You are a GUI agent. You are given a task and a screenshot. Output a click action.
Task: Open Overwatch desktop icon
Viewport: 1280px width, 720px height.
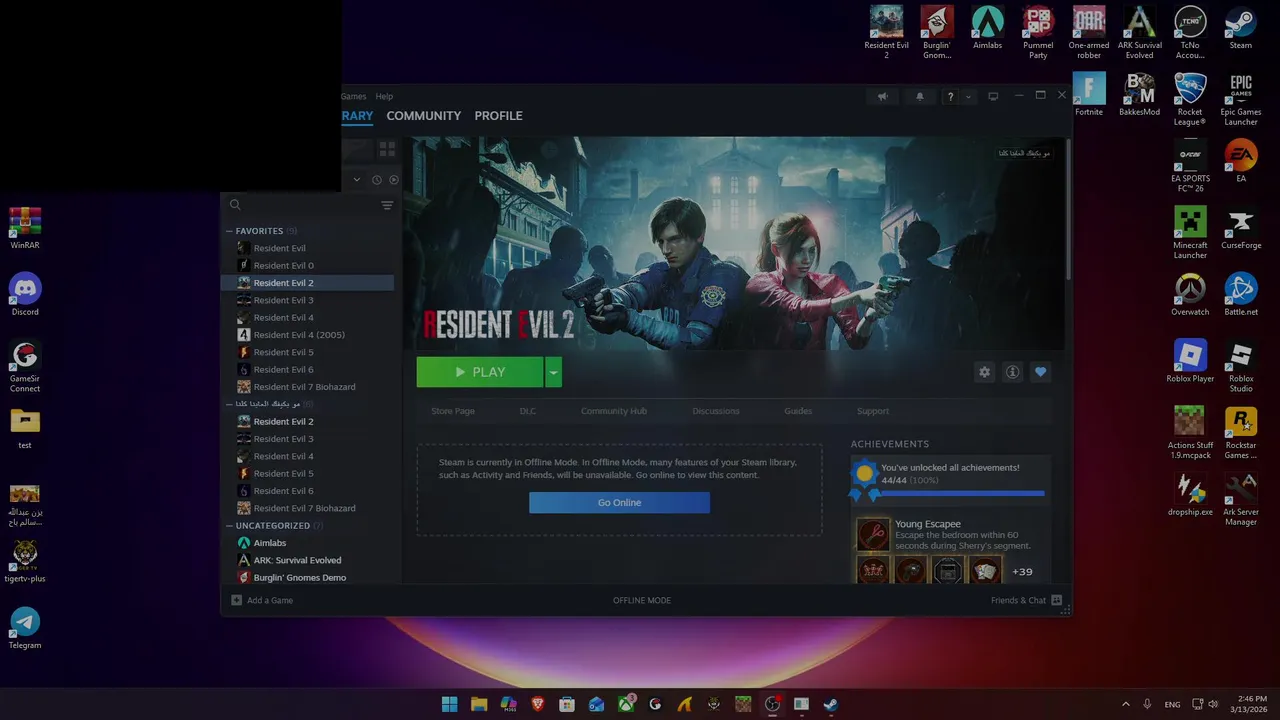(1190, 294)
